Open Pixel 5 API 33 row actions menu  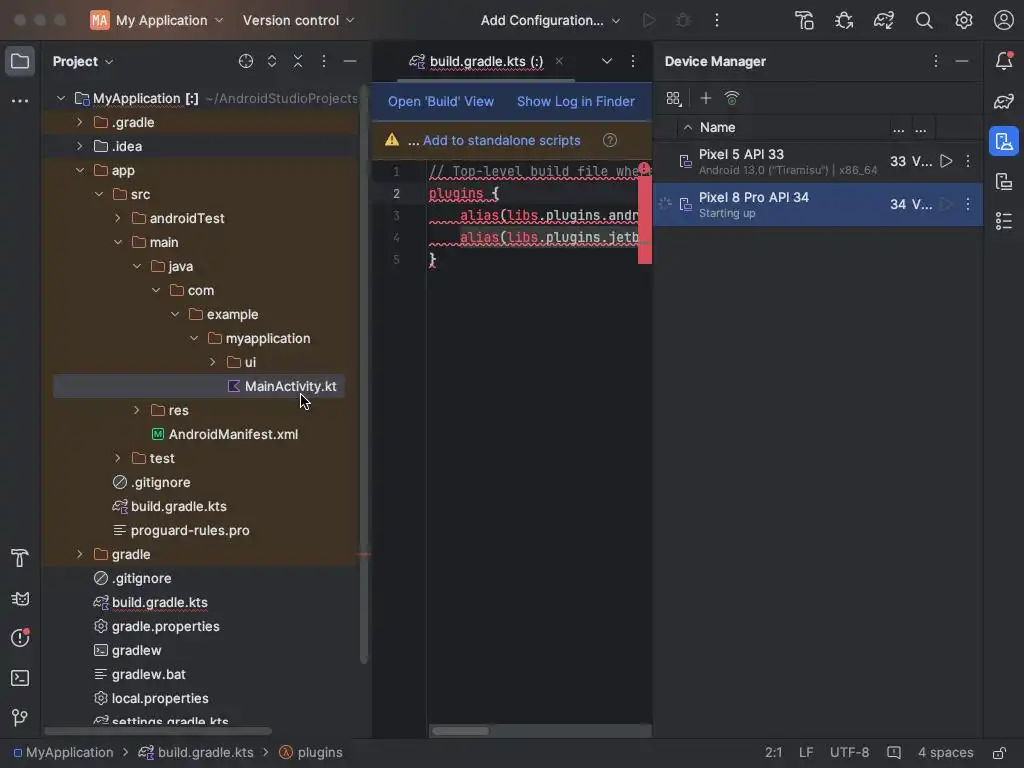pos(968,161)
